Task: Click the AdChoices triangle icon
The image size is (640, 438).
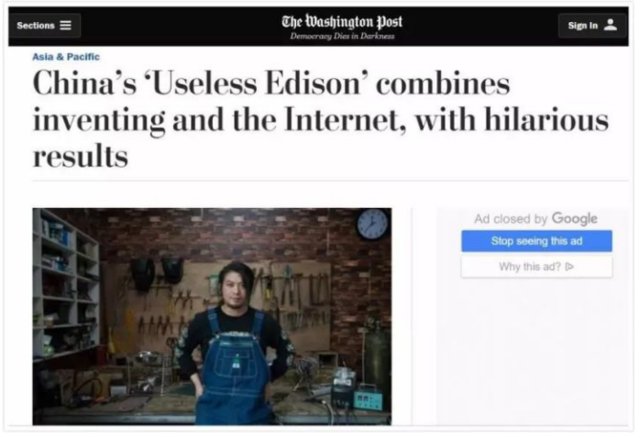Action: point(570,267)
